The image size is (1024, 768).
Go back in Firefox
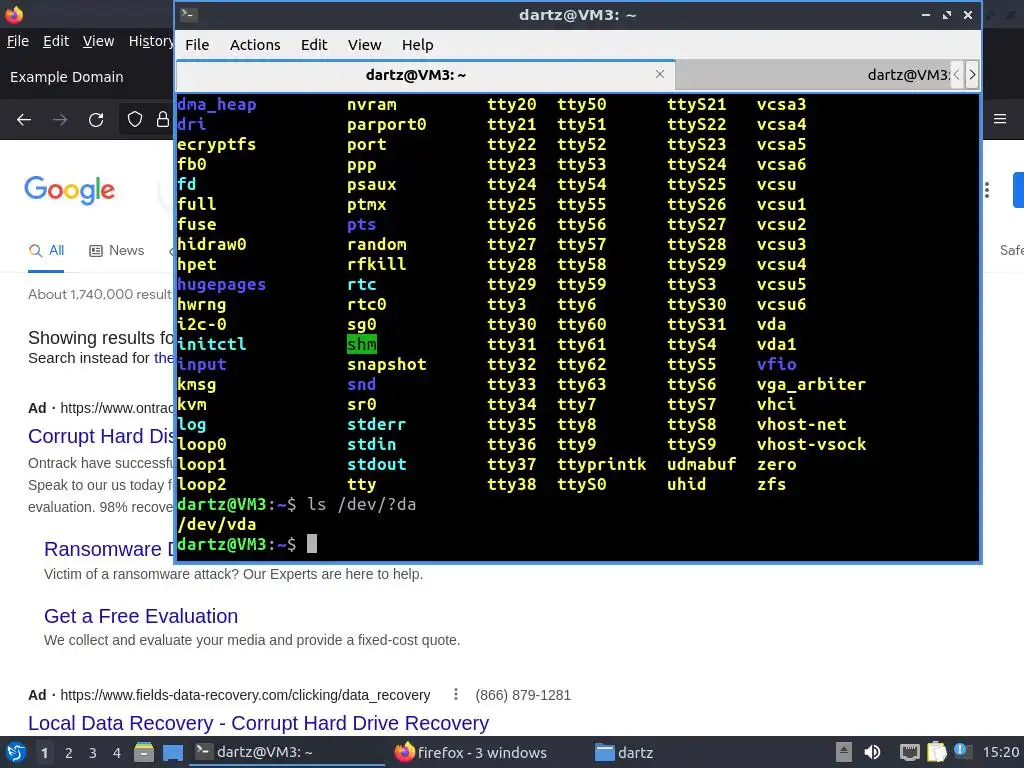(24, 120)
